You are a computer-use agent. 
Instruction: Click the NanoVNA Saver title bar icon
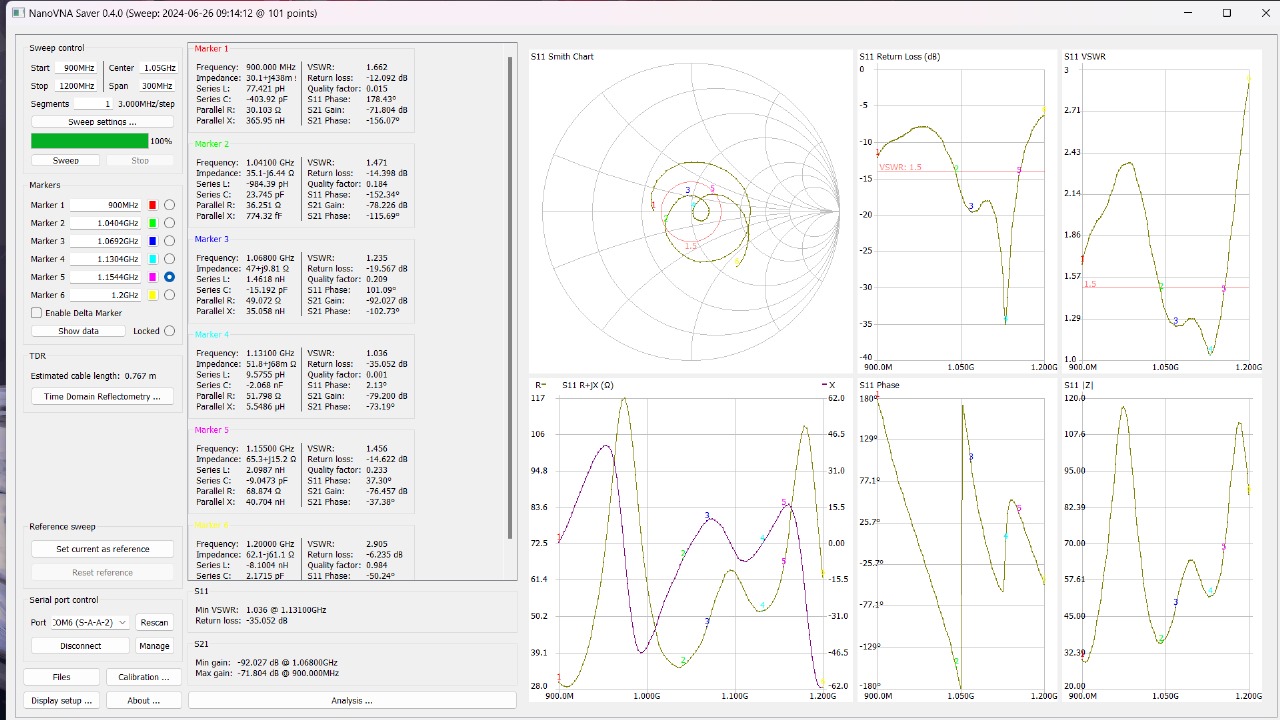coord(17,13)
